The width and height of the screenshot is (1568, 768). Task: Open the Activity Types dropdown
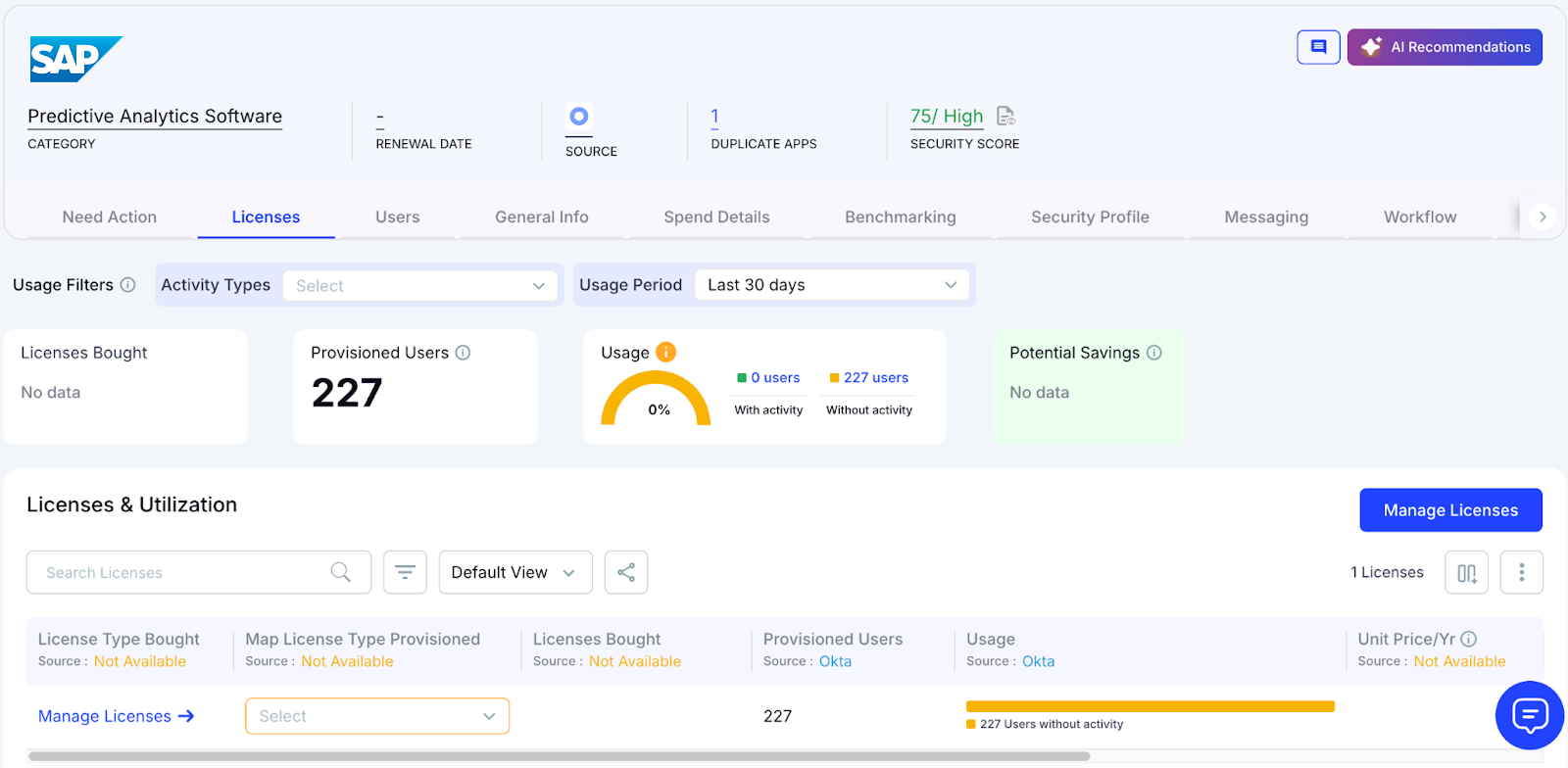coord(420,286)
